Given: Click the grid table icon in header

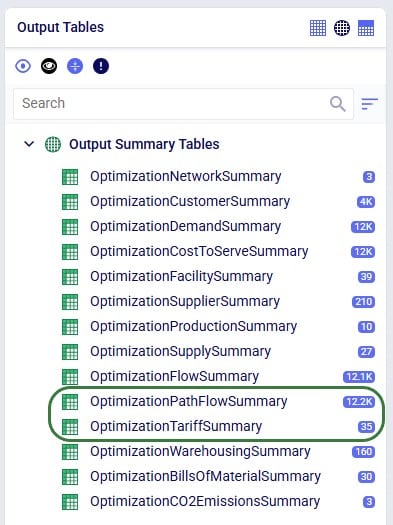Looking at the screenshot, I should coord(318,28).
